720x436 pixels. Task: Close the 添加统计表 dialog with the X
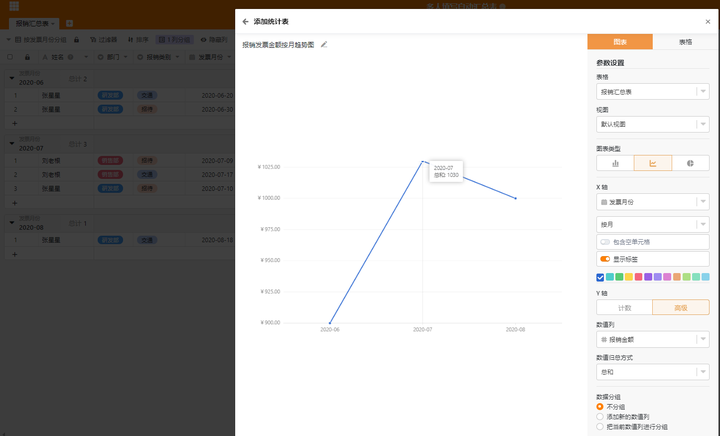(708, 22)
